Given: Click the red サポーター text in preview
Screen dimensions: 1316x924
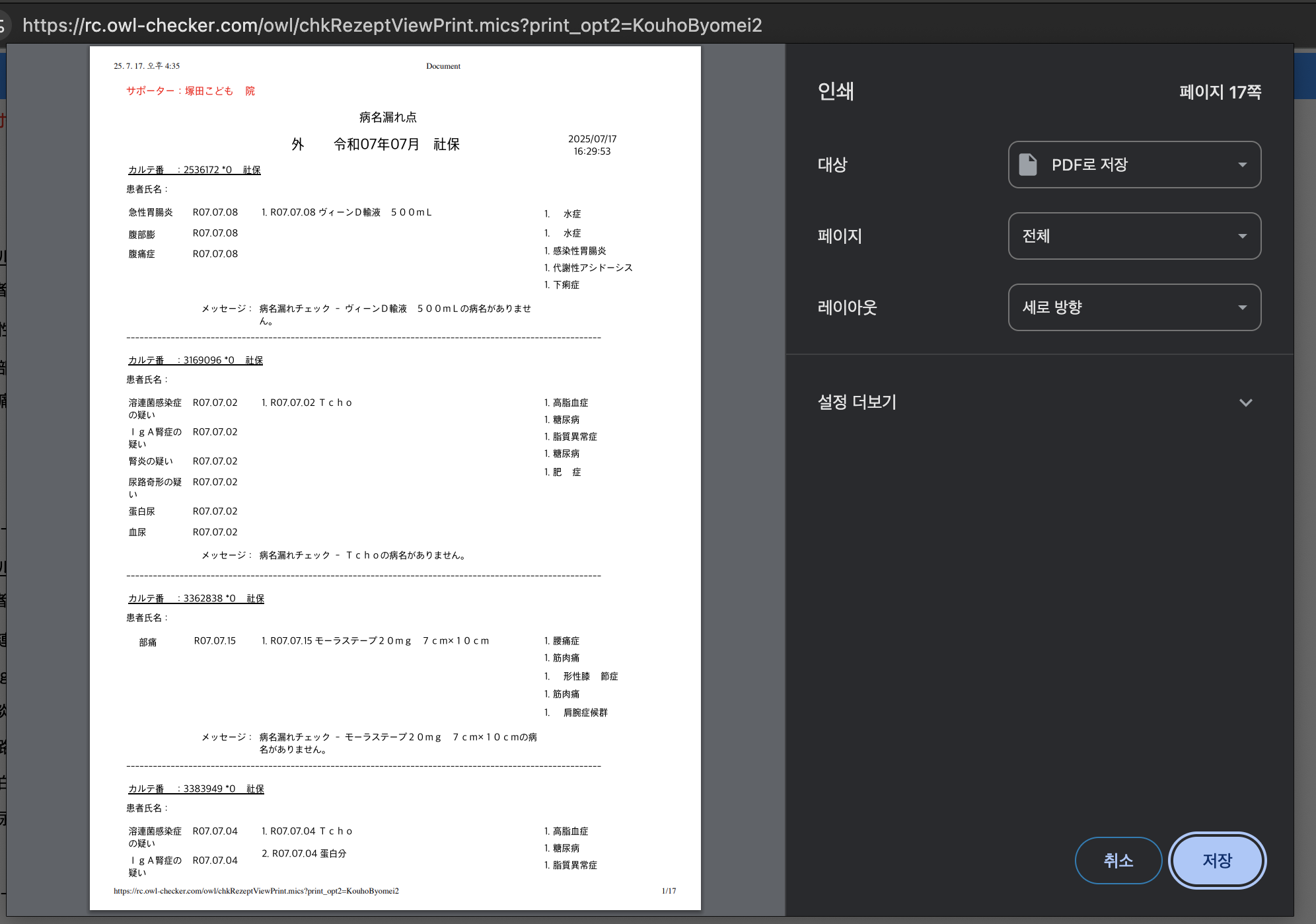Looking at the screenshot, I should point(190,91).
